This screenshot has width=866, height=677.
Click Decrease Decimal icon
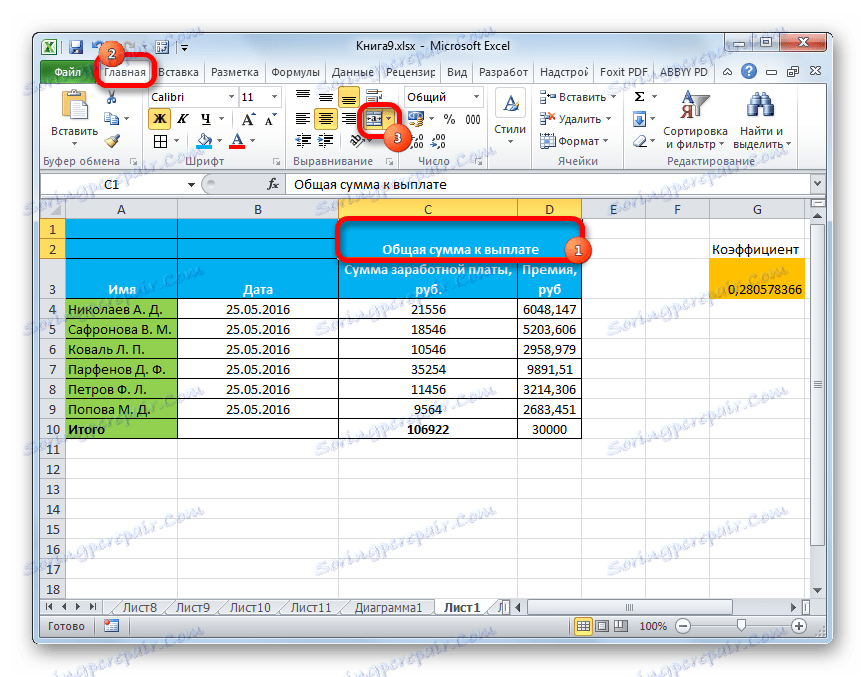point(438,141)
